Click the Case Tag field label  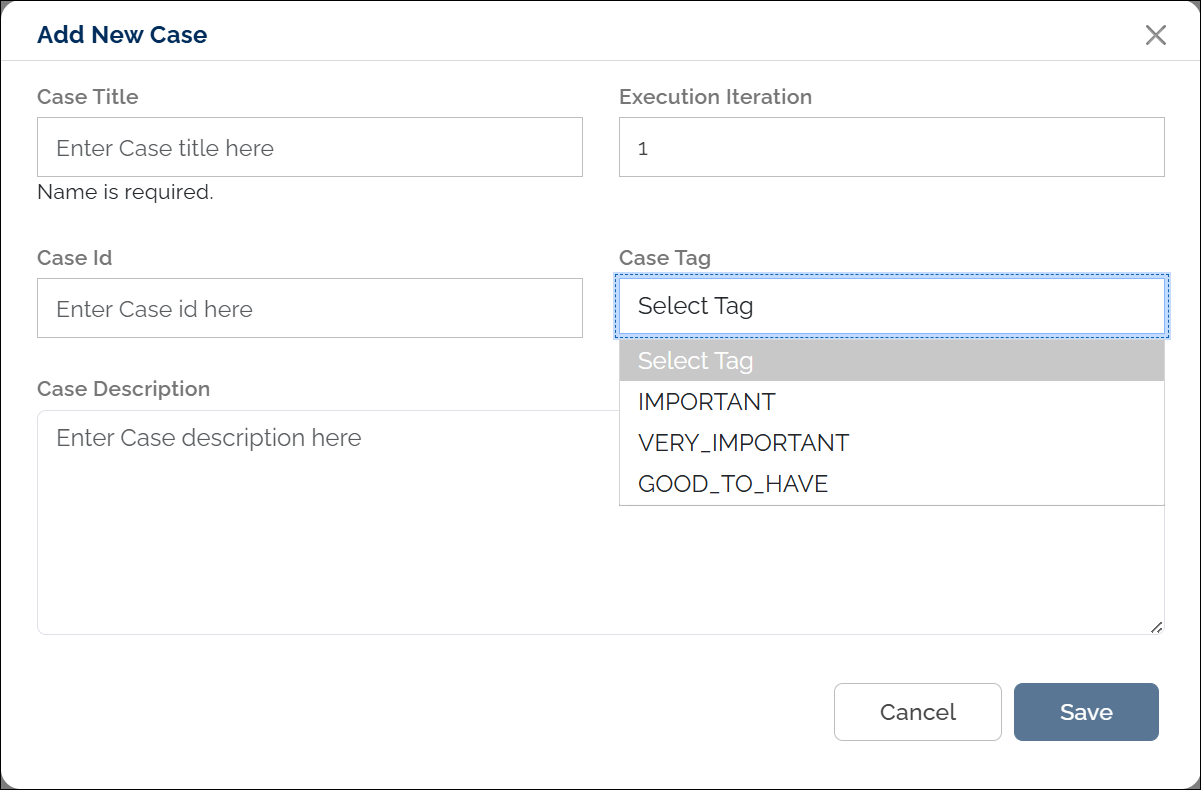(x=665, y=257)
